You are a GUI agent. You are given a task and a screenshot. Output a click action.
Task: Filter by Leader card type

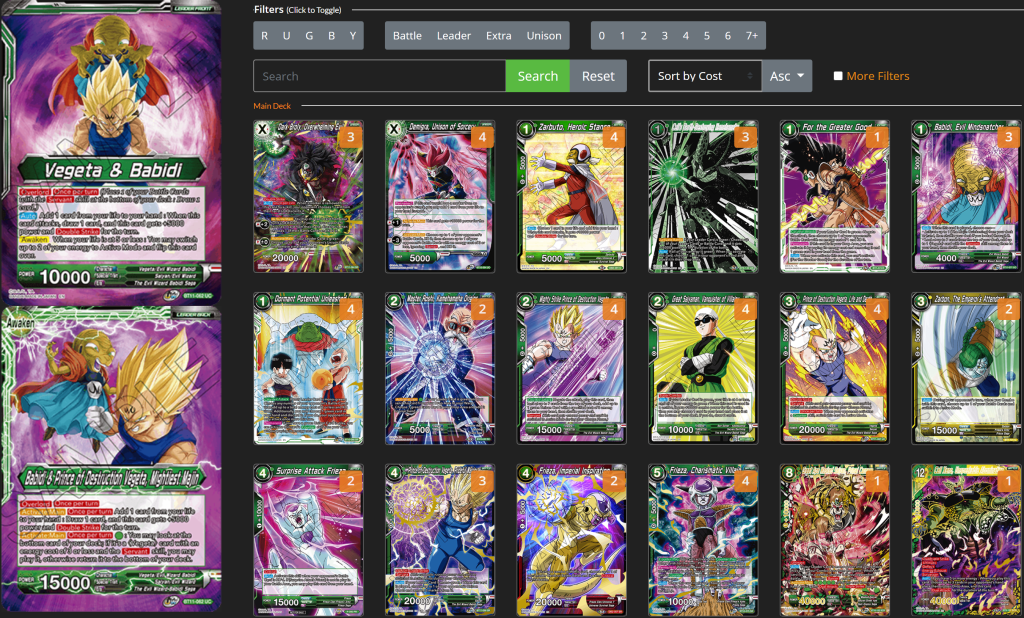click(x=454, y=36)
